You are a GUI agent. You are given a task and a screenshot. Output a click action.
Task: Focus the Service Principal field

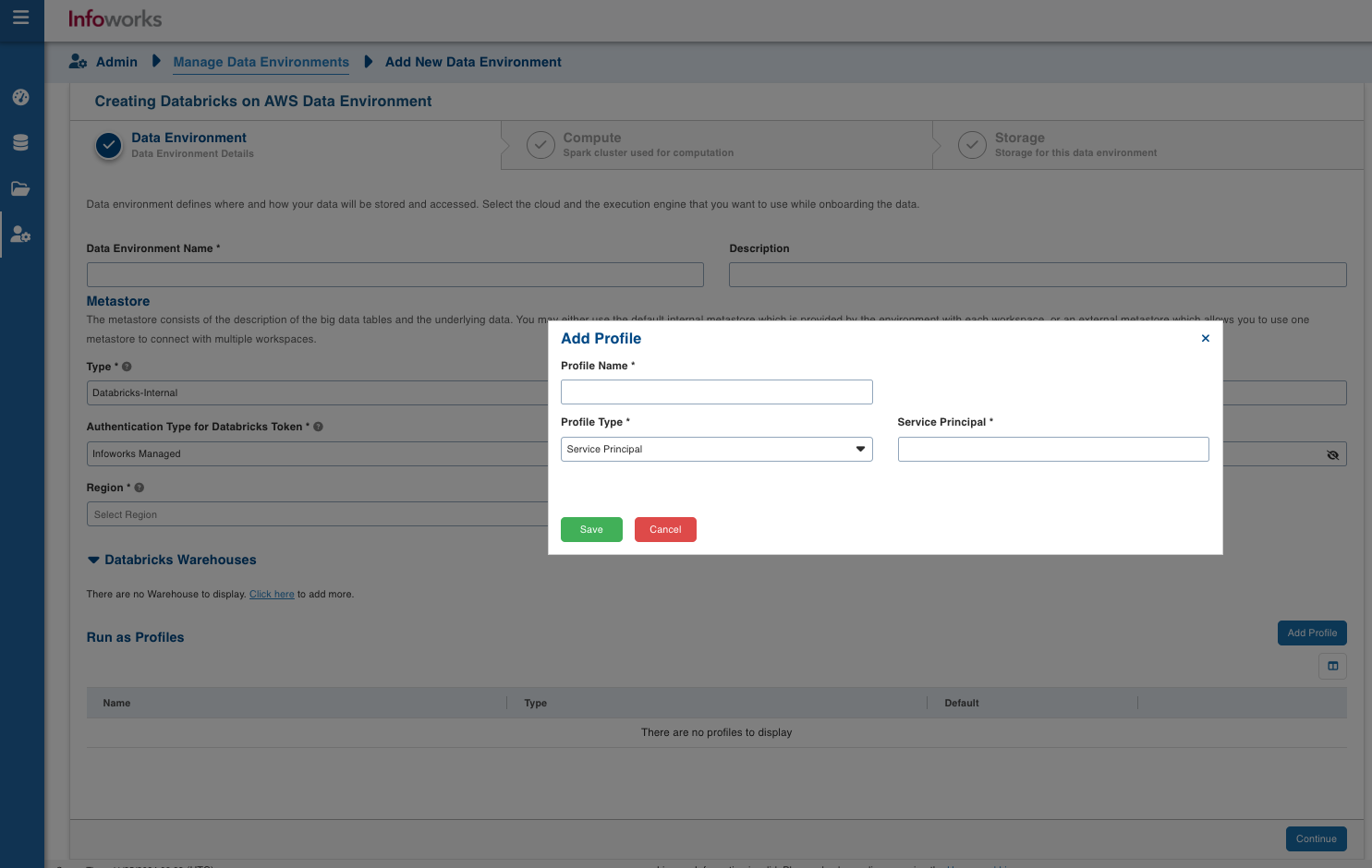1053,449
